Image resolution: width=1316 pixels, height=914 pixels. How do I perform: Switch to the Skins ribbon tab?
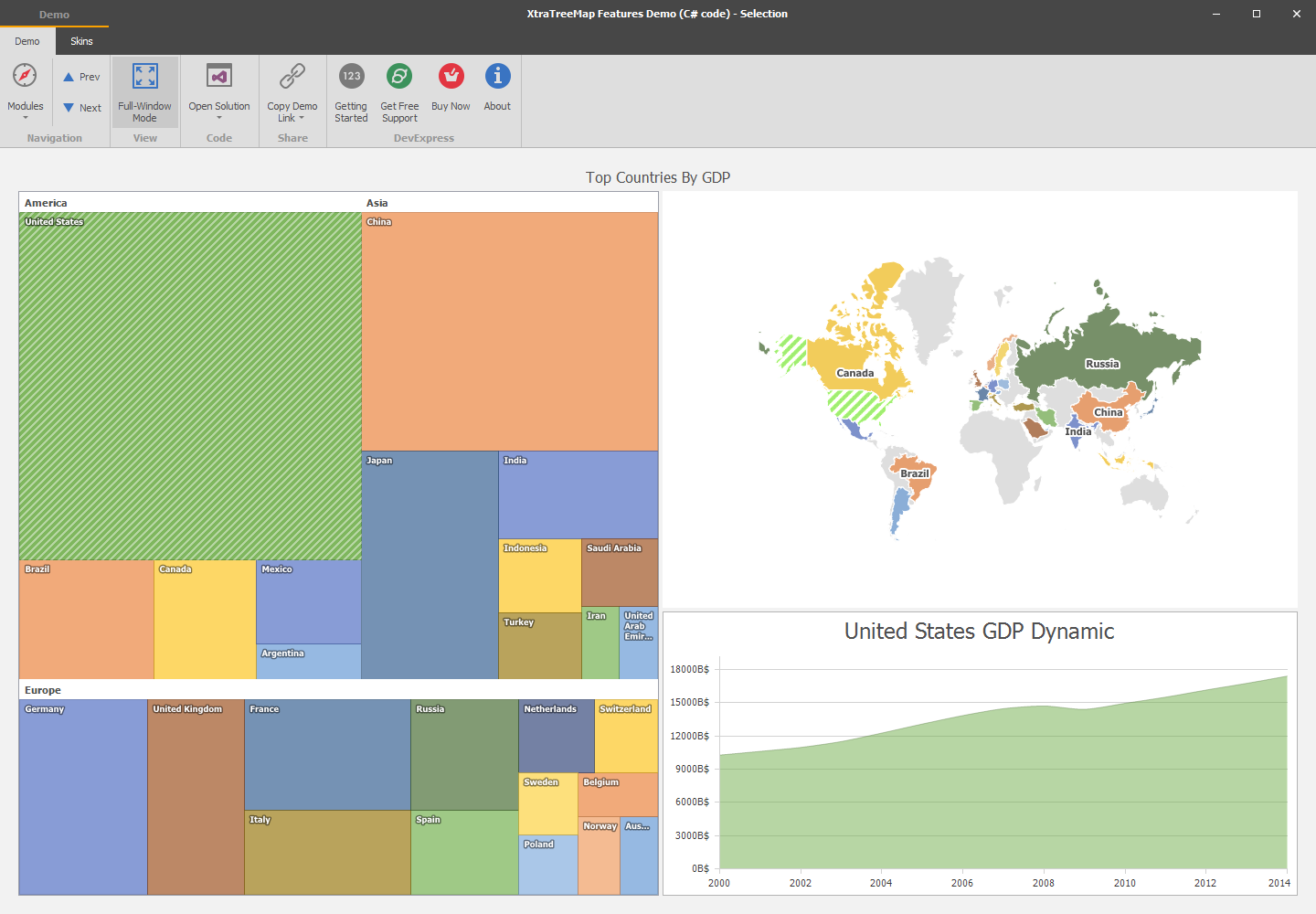81,41
